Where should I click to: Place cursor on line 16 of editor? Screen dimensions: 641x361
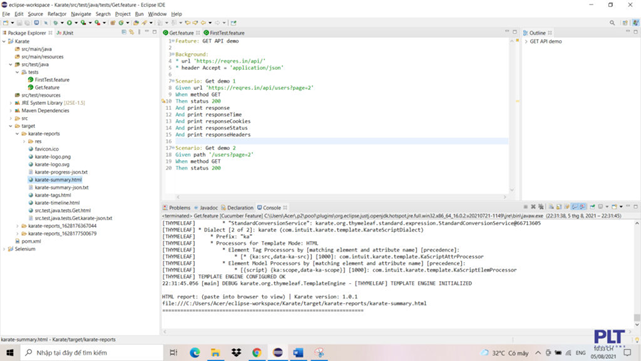pyautogui.click(x=341, y=141)
